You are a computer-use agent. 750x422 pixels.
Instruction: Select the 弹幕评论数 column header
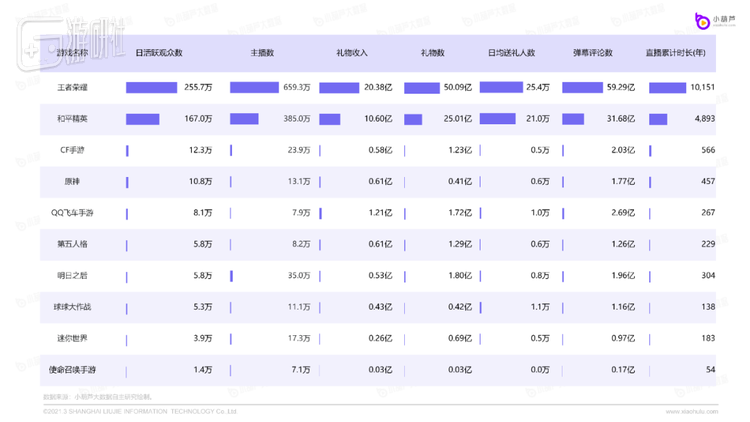(593, 53)
